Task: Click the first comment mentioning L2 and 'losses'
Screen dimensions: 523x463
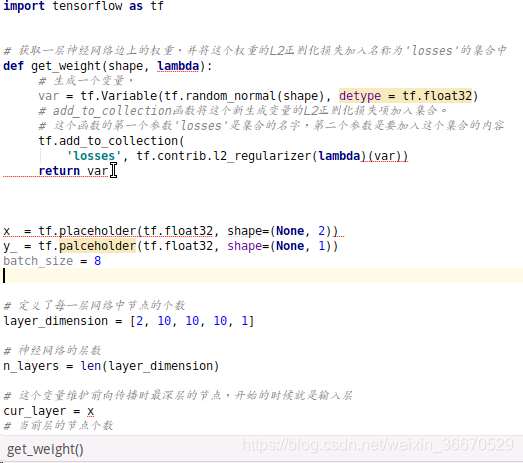Action: (x=255, y=51)
